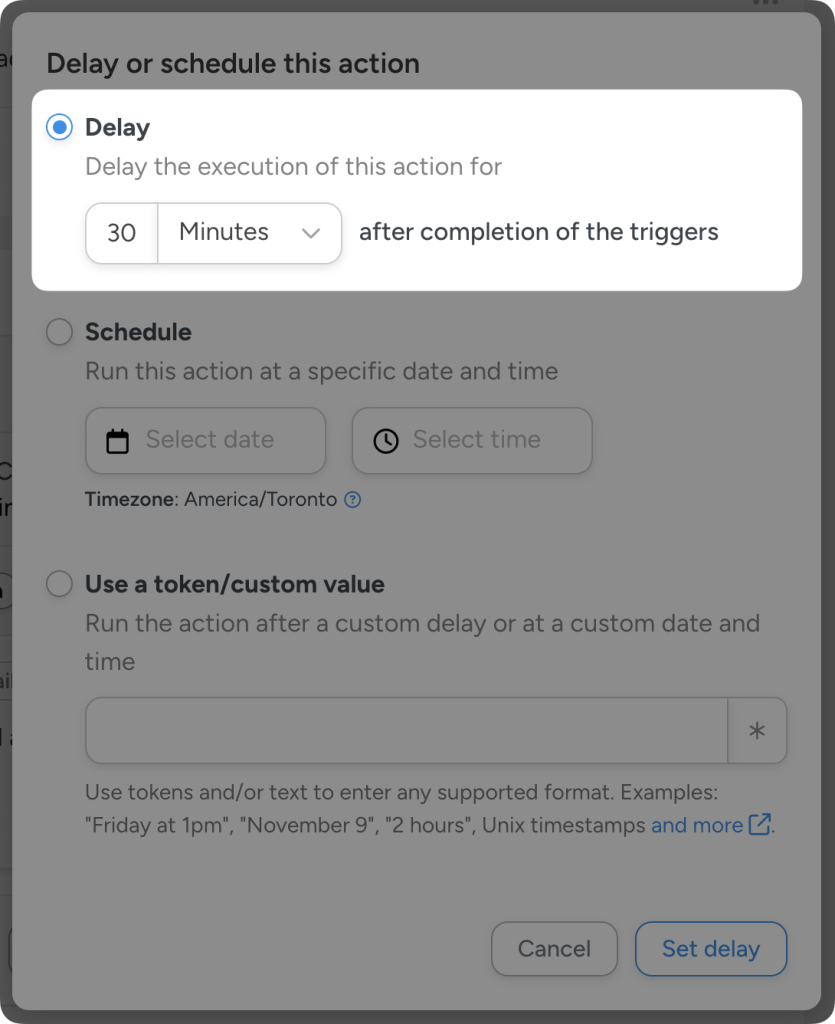The image size is (835, 1024).
Task: Open the Select date picker
Action: click(205, 440)
